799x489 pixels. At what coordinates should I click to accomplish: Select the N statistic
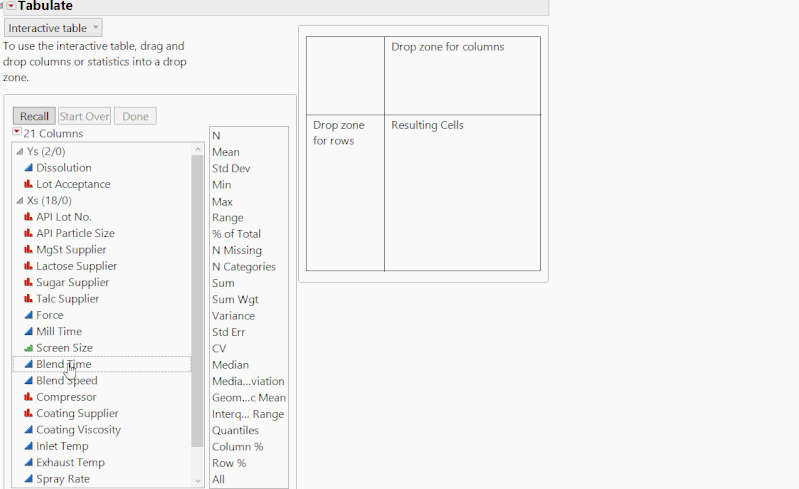[x=216, y=135]
